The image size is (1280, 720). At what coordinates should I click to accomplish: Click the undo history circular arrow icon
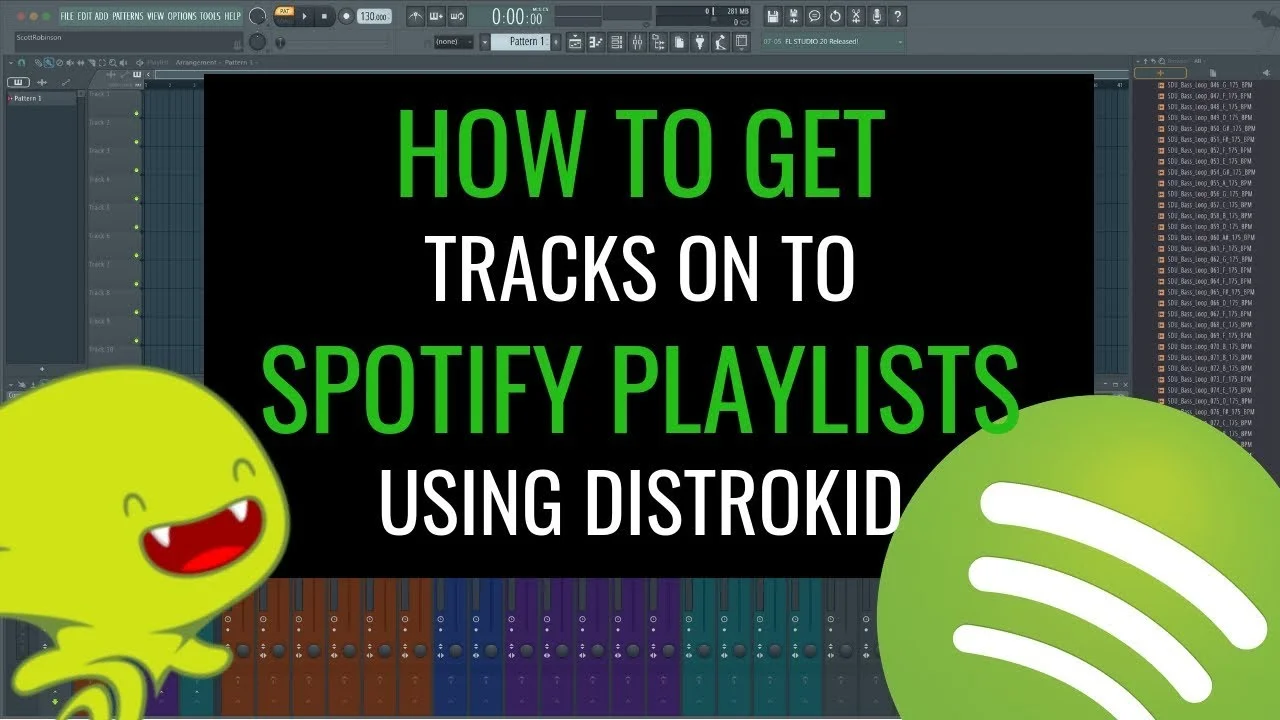(x=835, y=17)
